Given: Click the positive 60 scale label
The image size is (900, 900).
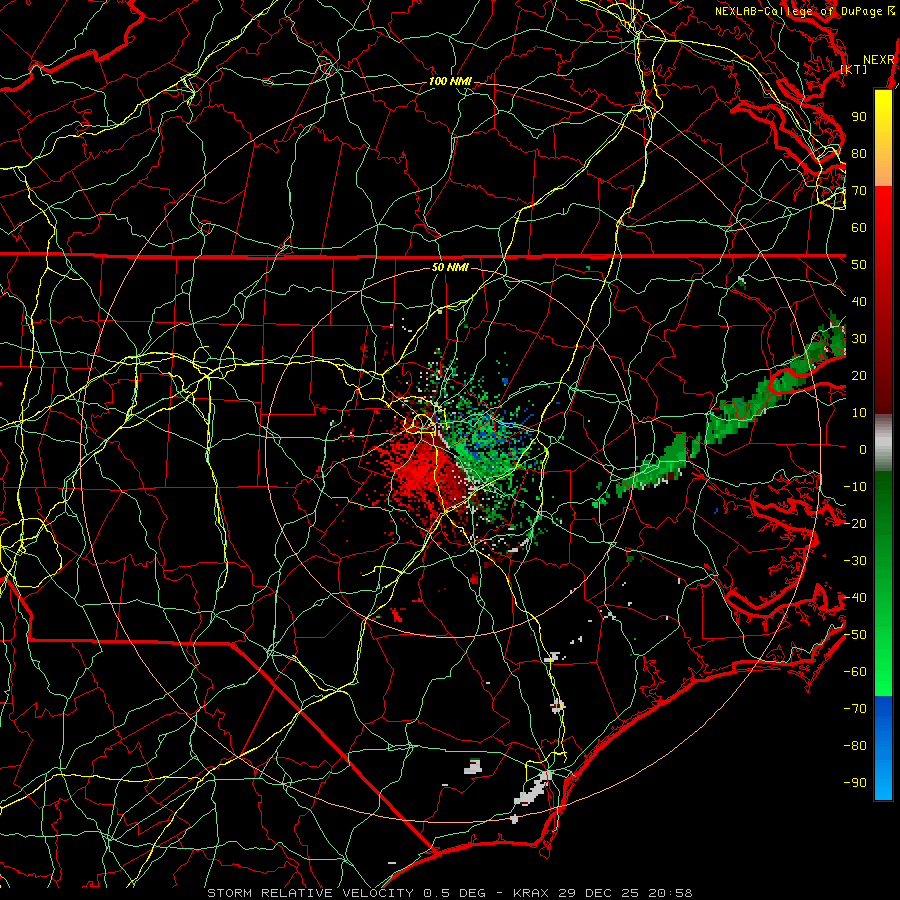Looking at the screenshot, I should (859, 227).
